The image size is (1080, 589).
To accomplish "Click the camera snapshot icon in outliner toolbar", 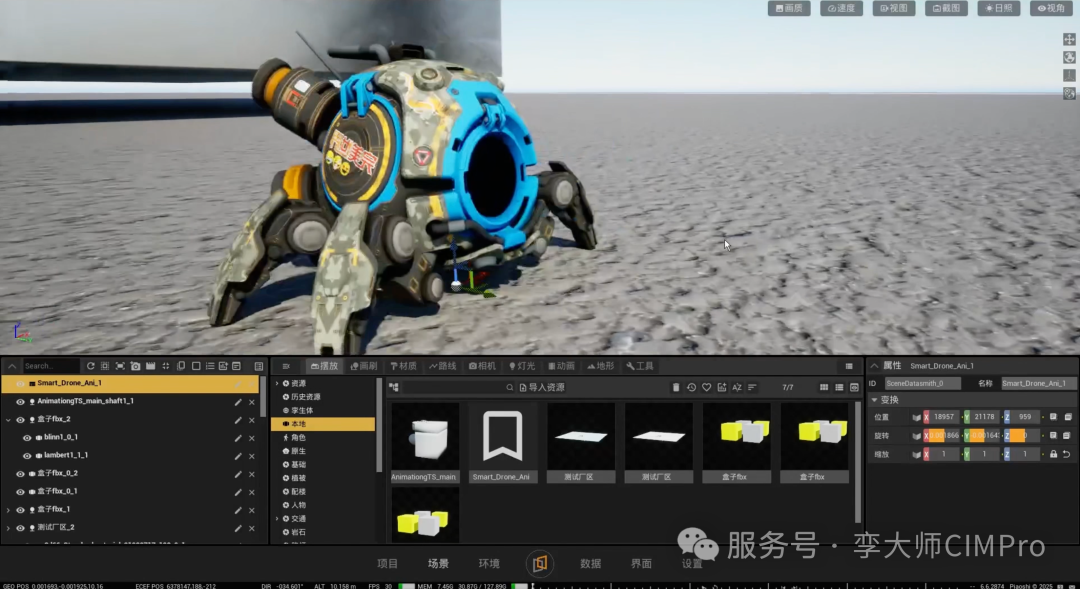I will pyautogui.click(x=136, y=366).
